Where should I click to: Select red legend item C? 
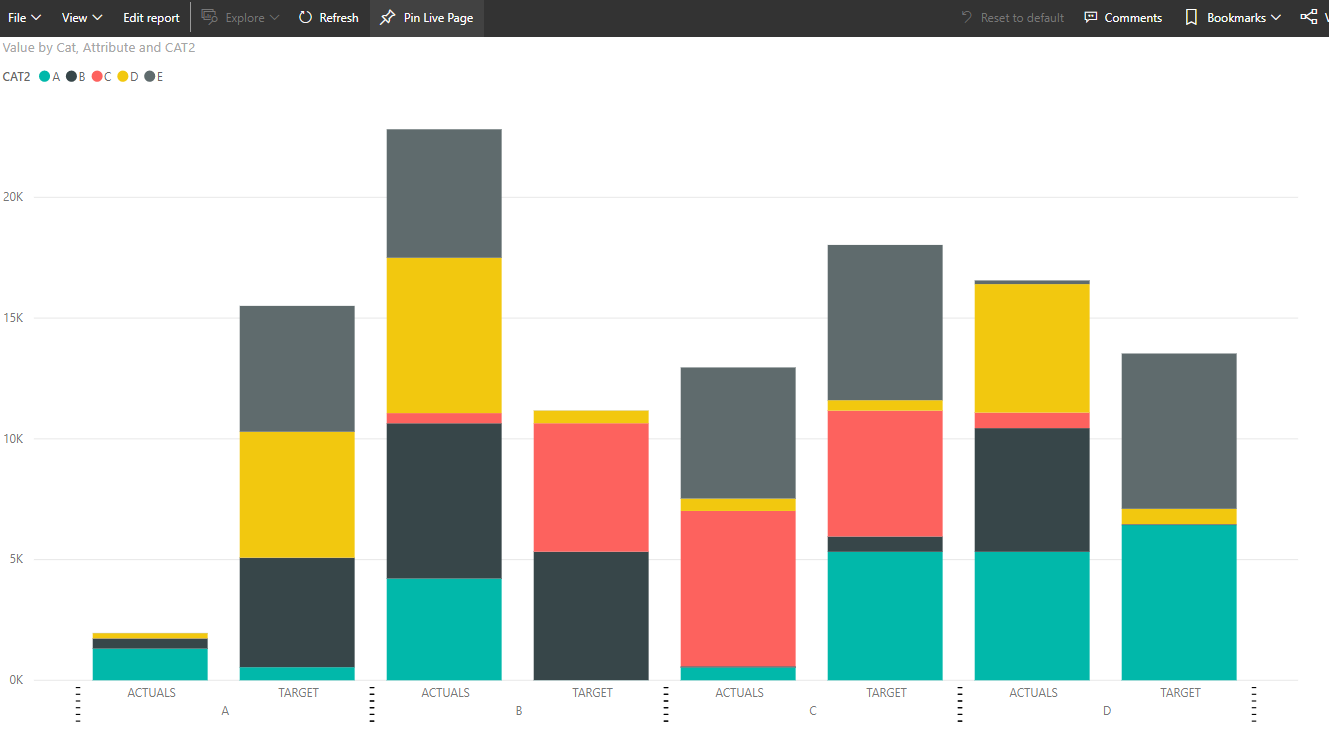point(102,77)
